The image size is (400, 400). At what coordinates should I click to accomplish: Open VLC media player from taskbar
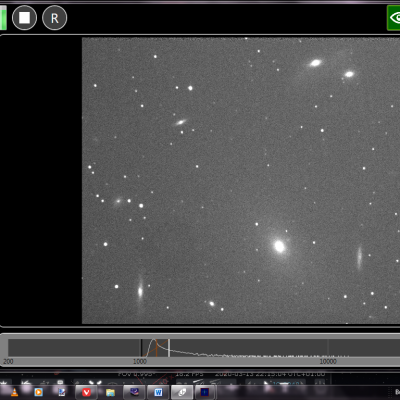click(14, 392)
